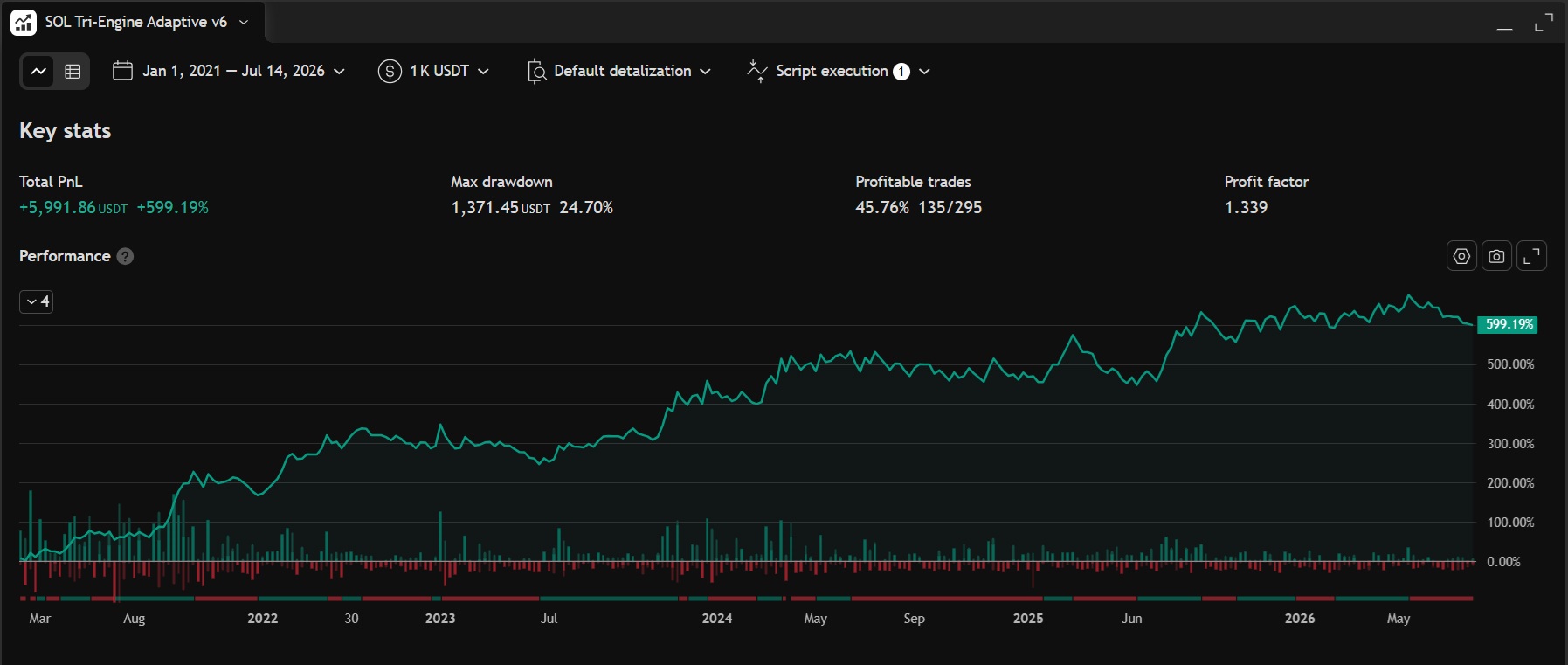Click the 0.00% axis label
The width and height of the screenshot is (1568, 665).
pos(1504,562)
